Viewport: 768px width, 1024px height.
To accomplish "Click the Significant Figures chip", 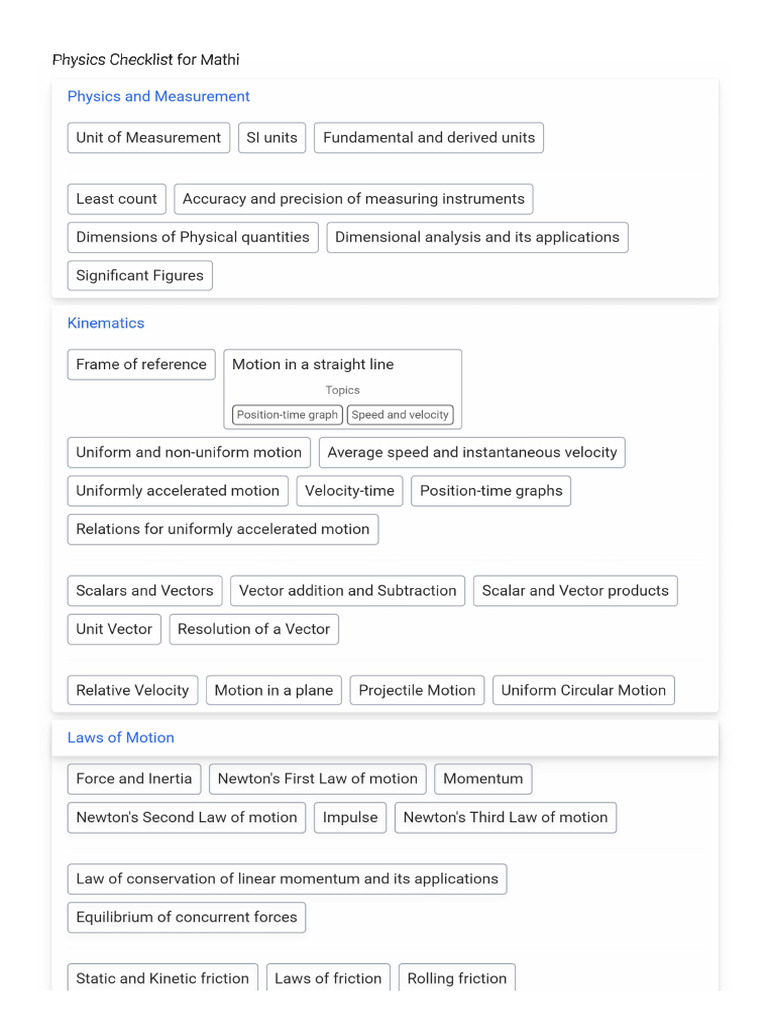I will point(139,276).
